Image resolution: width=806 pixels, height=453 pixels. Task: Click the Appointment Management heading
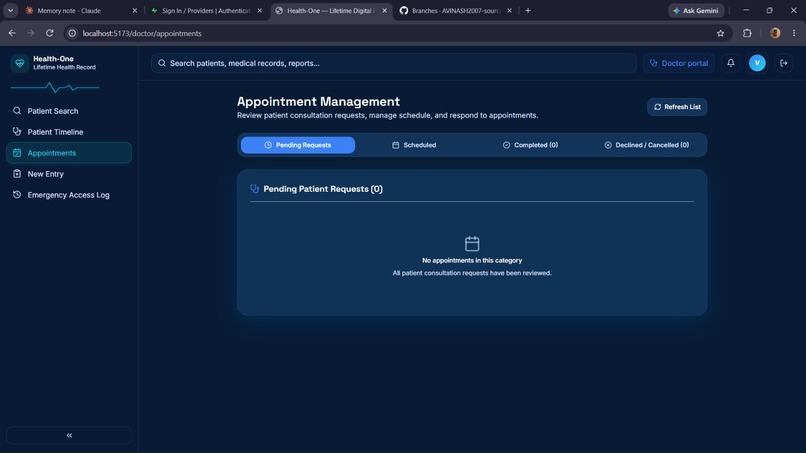coord(318,102)
